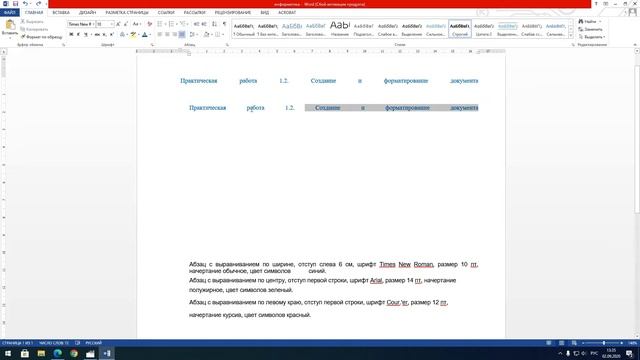Switch to the View tab
Screen dimensions: 640x360
(x=264, y=13)
